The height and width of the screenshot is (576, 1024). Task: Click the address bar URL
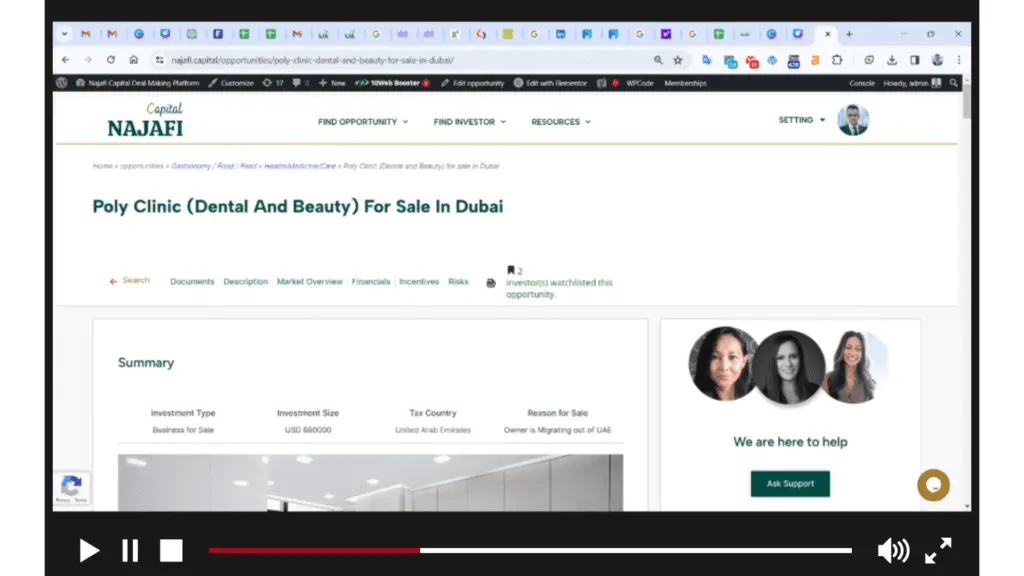(x=312, y=60)
